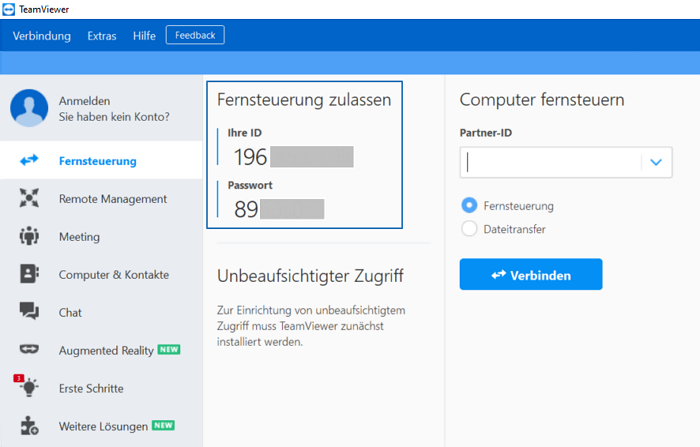Viewport: 700px width, 447px height.
Task: Click the 'Unbeaufsichtigter Zugriff' heading
Action: [310, 276]
